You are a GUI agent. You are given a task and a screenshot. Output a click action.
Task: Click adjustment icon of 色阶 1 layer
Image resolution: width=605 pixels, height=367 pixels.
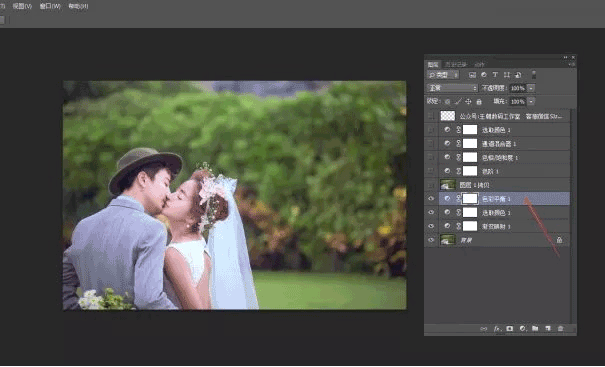point(447,171)
